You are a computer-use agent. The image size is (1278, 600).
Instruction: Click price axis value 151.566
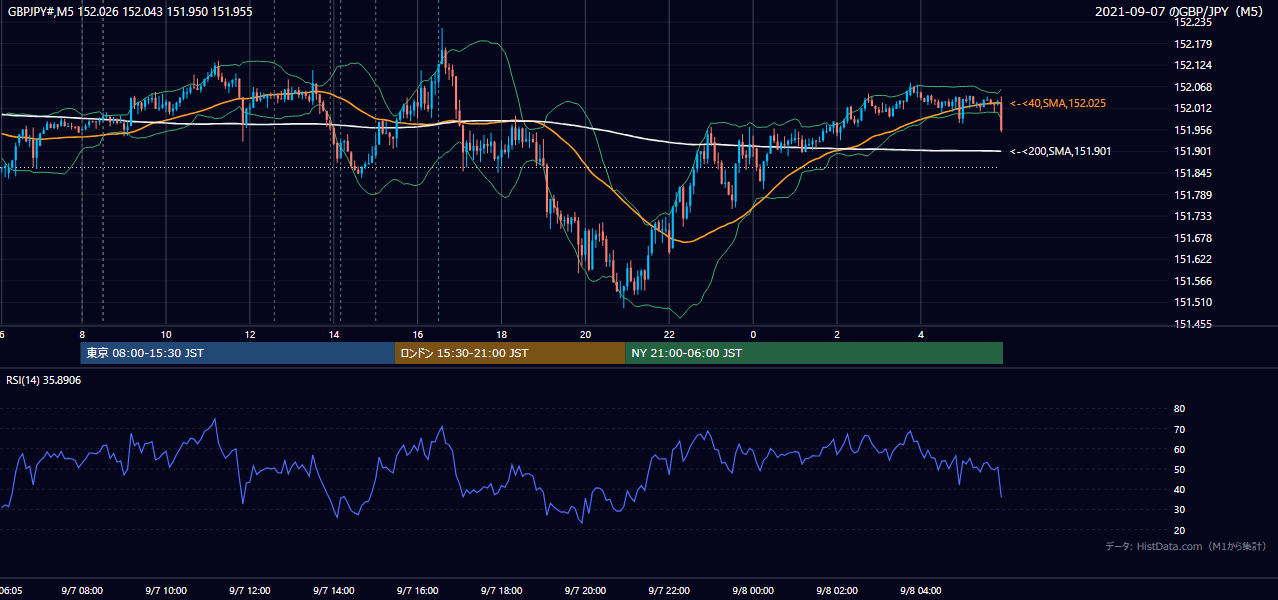1193,281
